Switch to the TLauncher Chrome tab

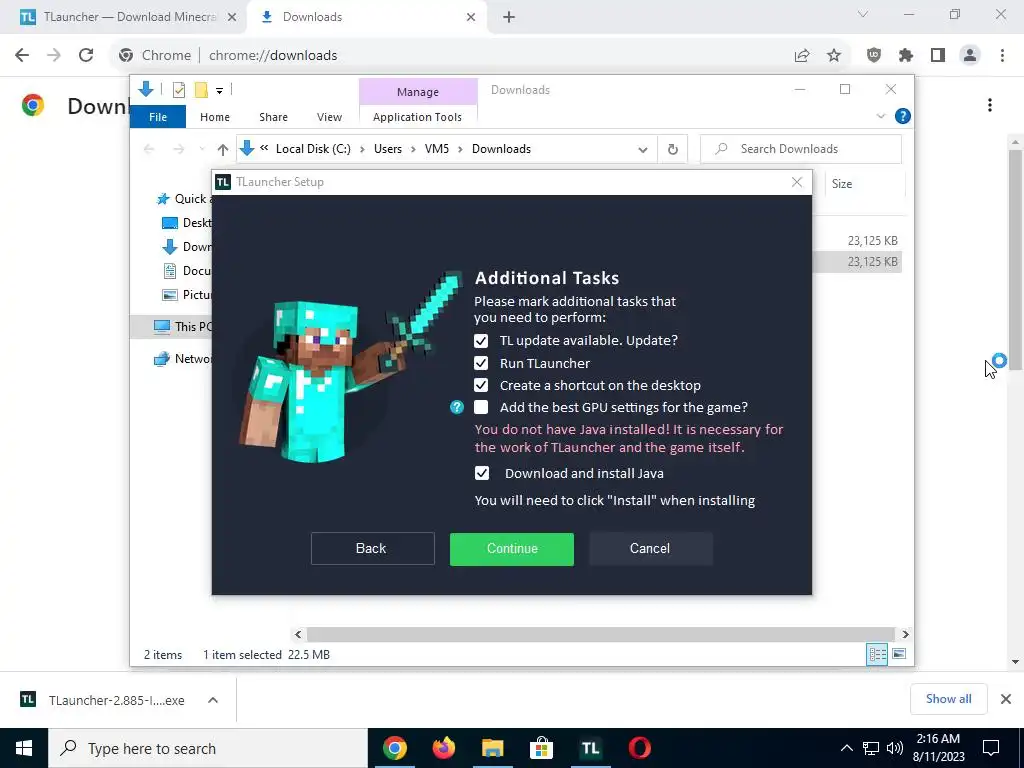[123, 17]
